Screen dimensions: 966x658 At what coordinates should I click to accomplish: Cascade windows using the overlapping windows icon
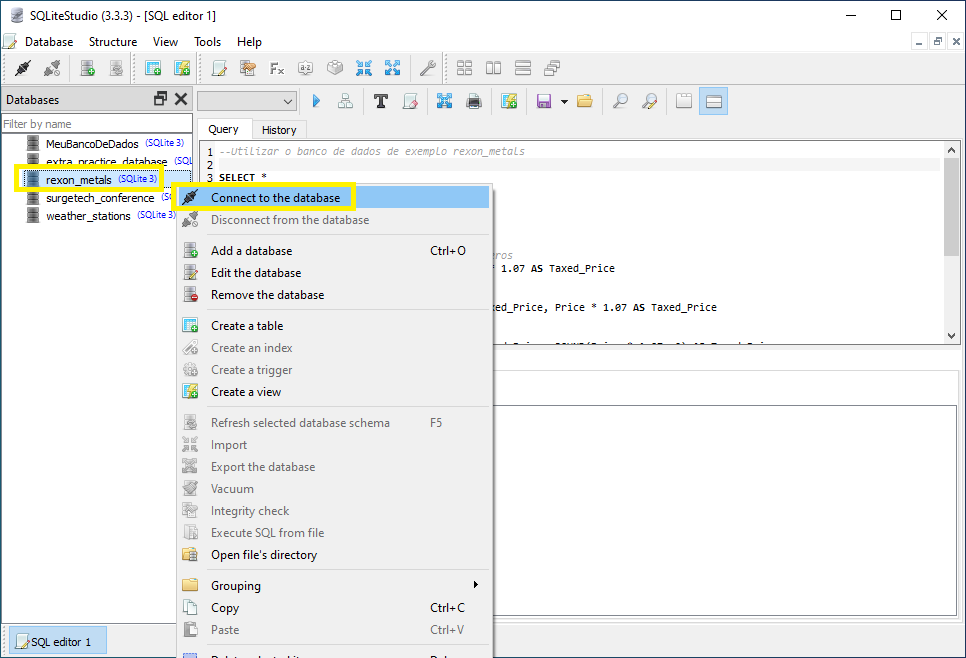[x=552, y=68]
